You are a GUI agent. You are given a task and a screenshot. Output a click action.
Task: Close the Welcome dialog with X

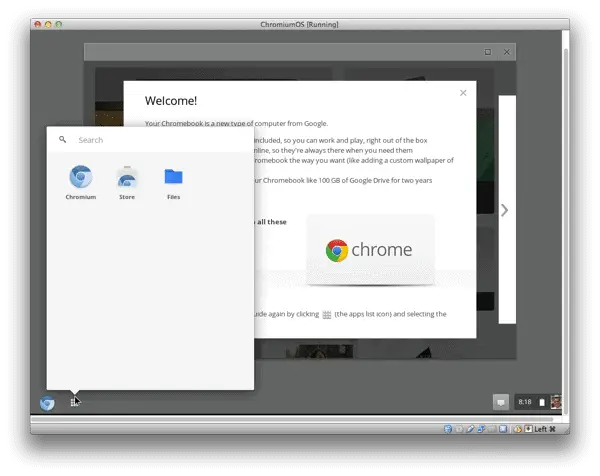(x=463, y=93)
